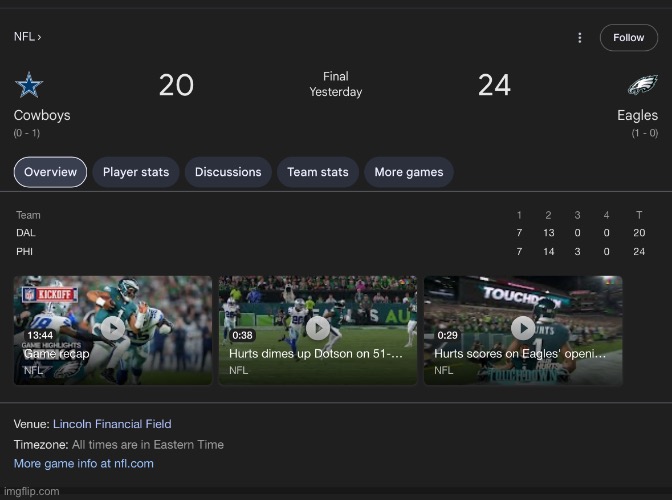The height and width of the screenshot is (500, 672).
Task: Play the Hurts dimes up Dotson video
Action: click(x=318, y=330)
